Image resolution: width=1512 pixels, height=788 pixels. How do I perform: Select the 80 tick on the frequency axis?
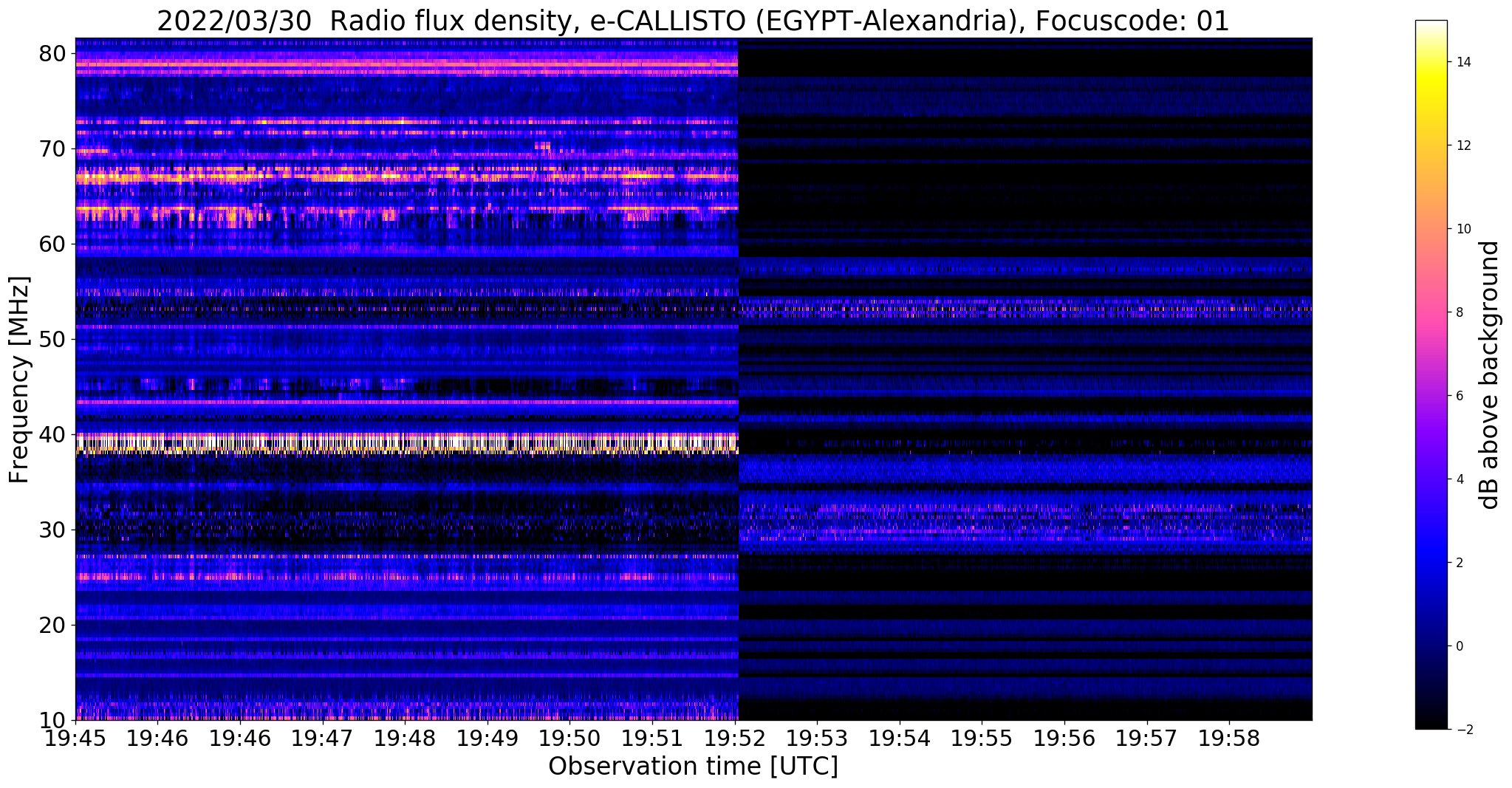53,54
